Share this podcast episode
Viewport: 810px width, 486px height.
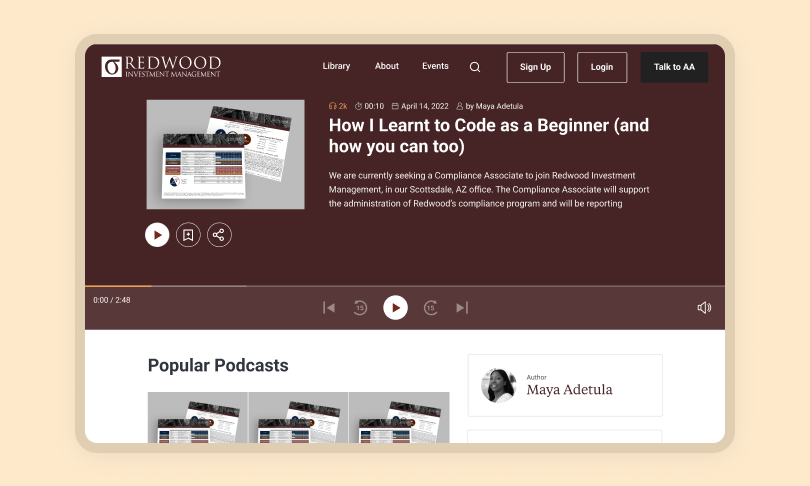coord(219,235)
